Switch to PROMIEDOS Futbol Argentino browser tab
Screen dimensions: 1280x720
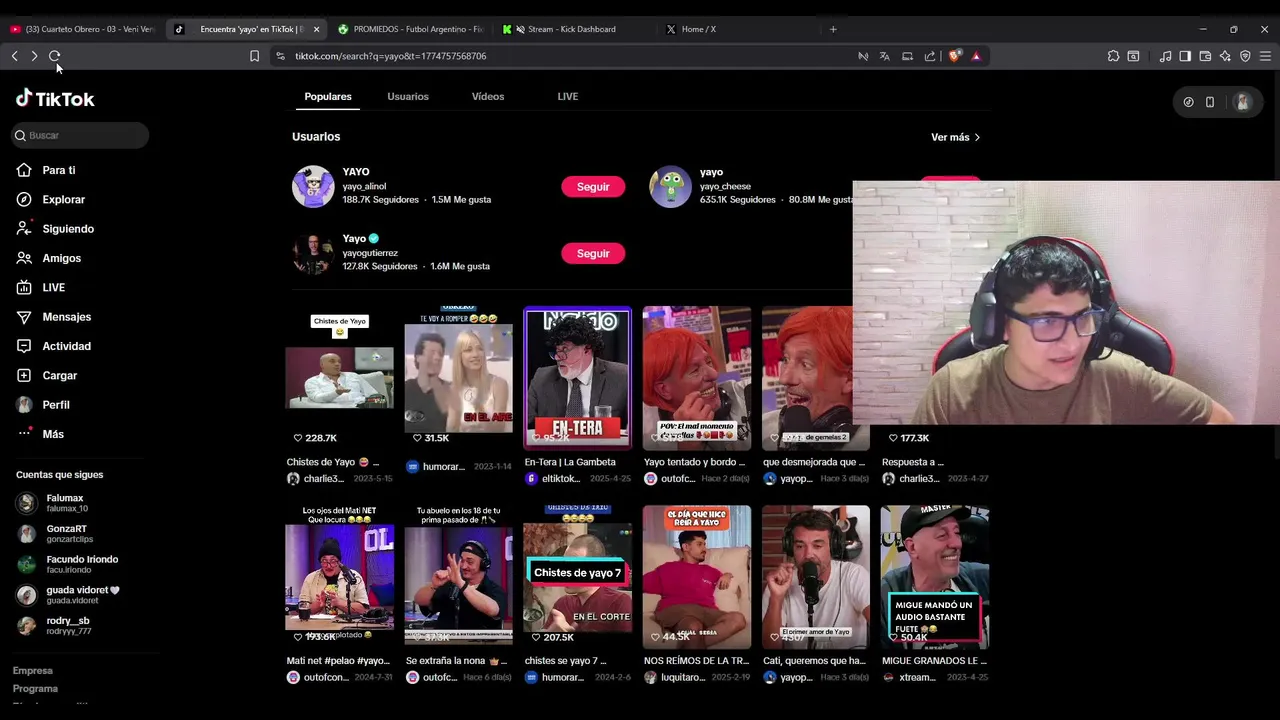pos(410,29)
